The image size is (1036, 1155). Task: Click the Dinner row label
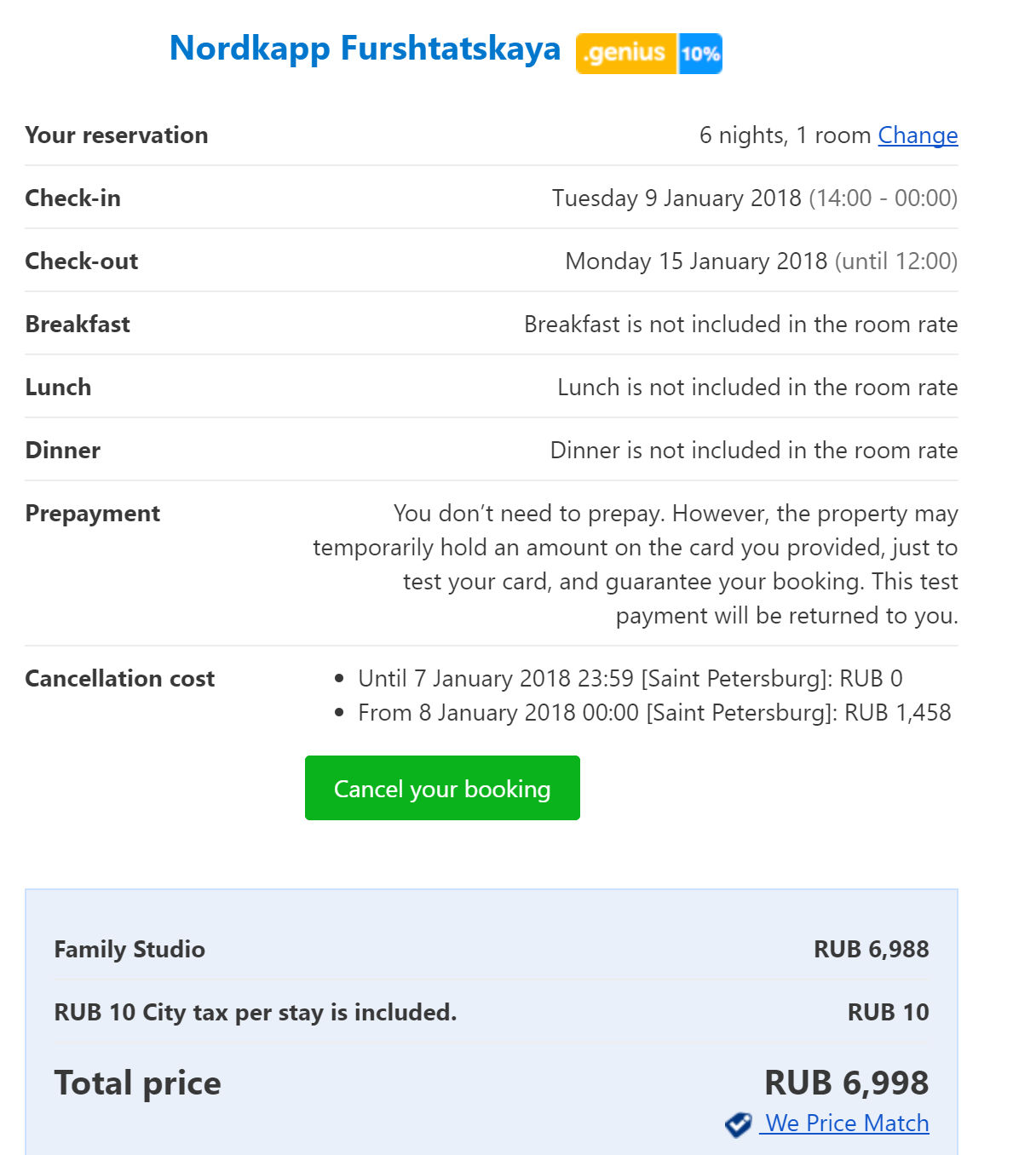coord(62,450)
